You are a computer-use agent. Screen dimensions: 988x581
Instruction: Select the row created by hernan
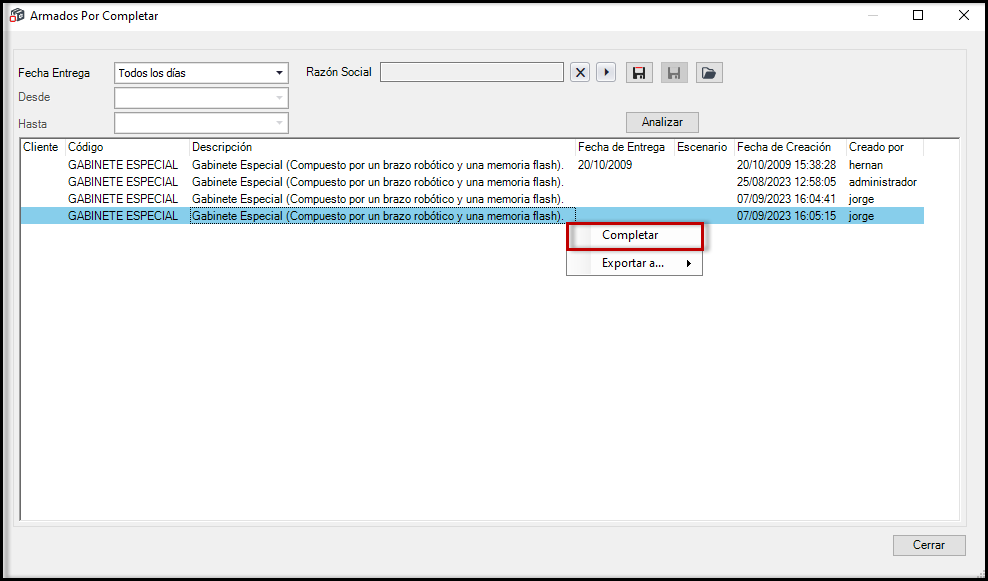473,165
